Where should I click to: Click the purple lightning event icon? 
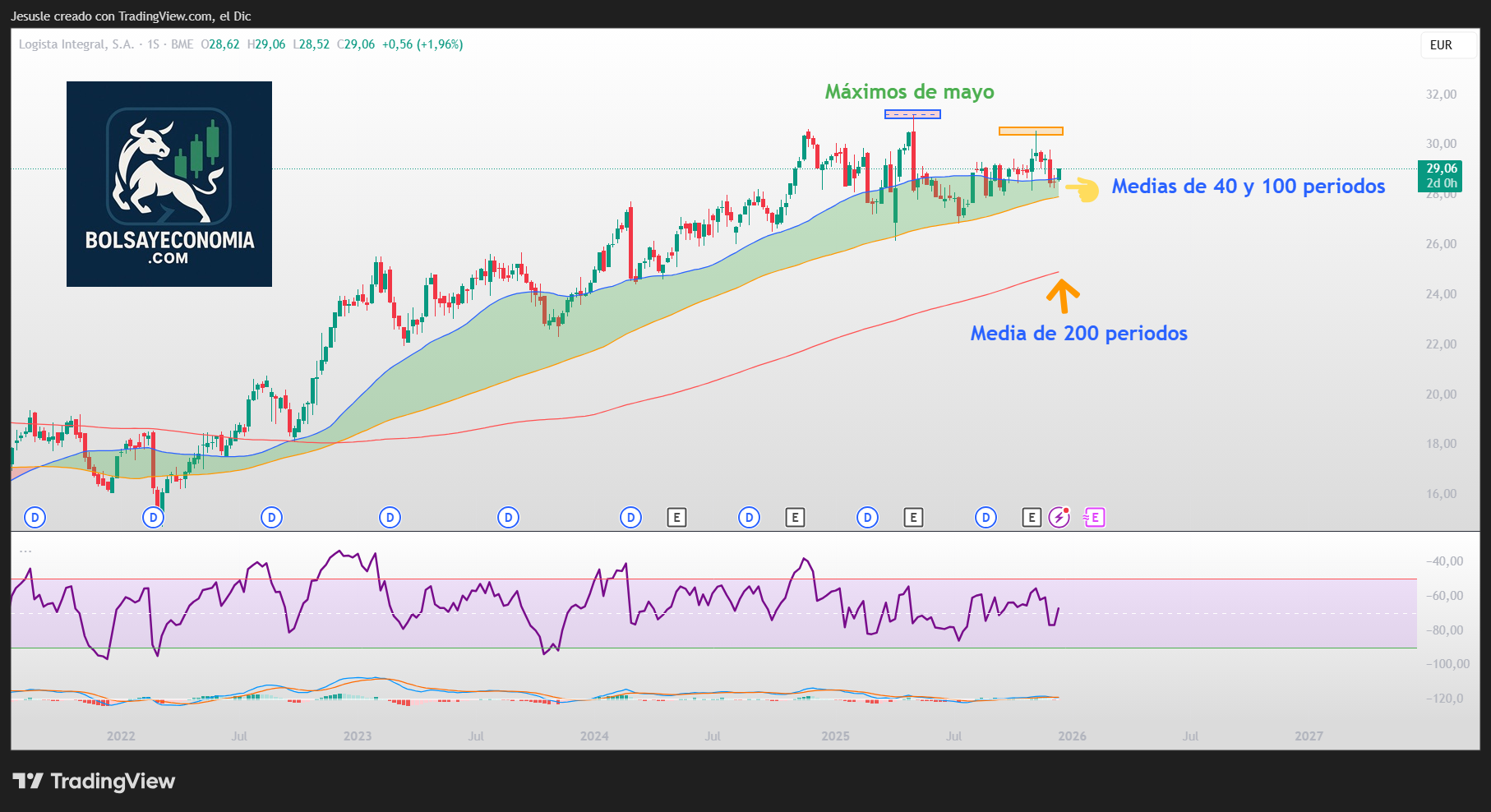tap(1059, 517)
